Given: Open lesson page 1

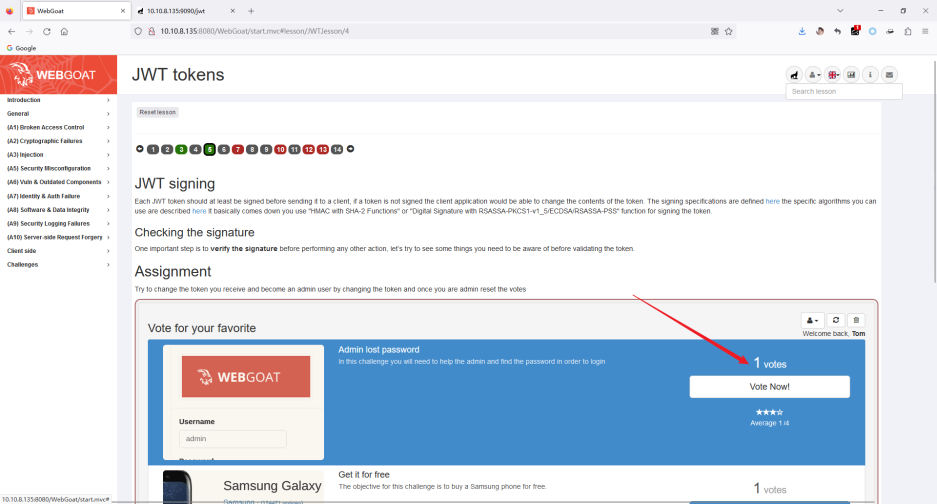Looking at the screenshot, I should [153, 149].
